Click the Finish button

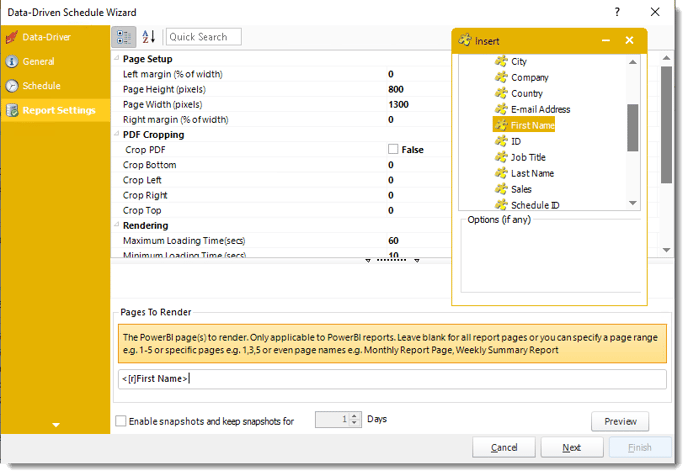pyautogui.click(x=639, y=447)
